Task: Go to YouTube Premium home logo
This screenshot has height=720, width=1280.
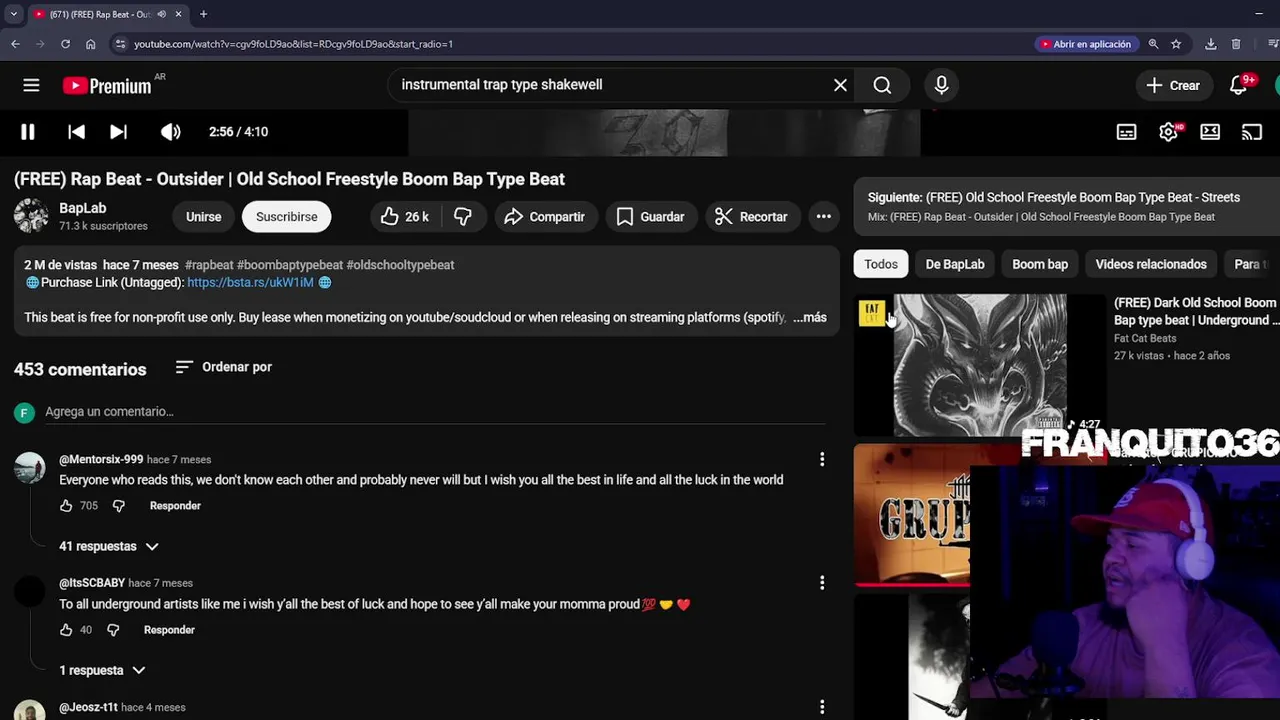Action: (x=107, y=86)
